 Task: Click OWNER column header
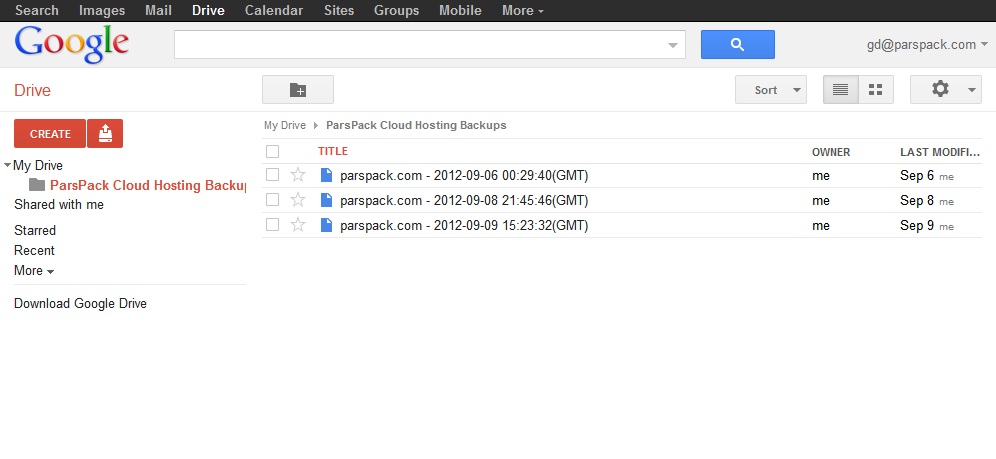(x=831, y=152)
